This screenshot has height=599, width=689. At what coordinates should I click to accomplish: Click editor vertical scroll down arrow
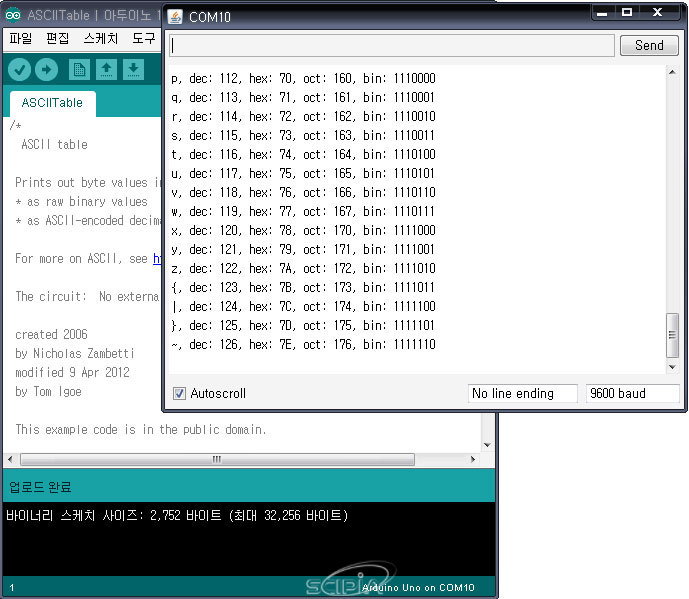(487, 445)
